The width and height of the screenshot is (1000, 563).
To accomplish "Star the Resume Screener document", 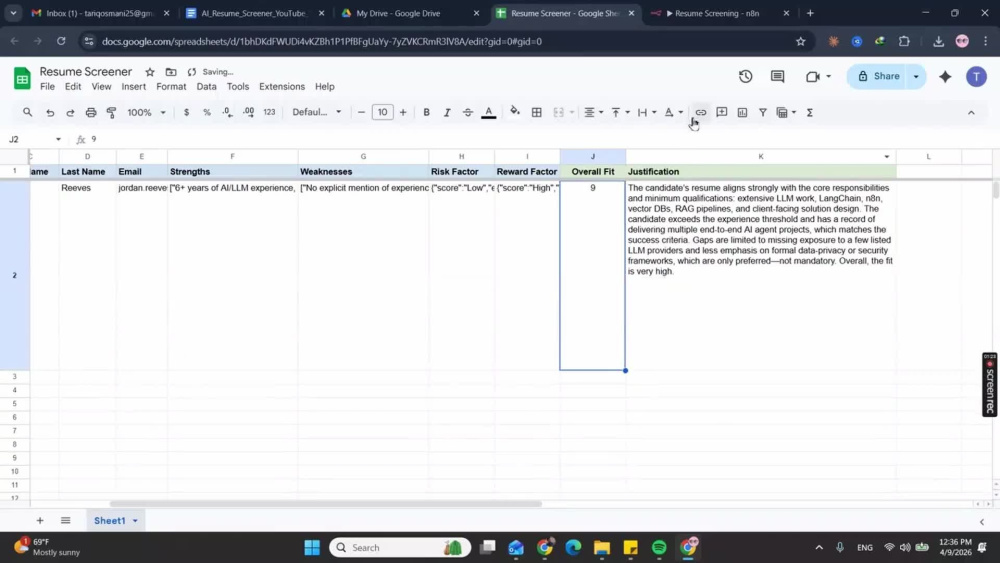I will [x=150, y=72].
